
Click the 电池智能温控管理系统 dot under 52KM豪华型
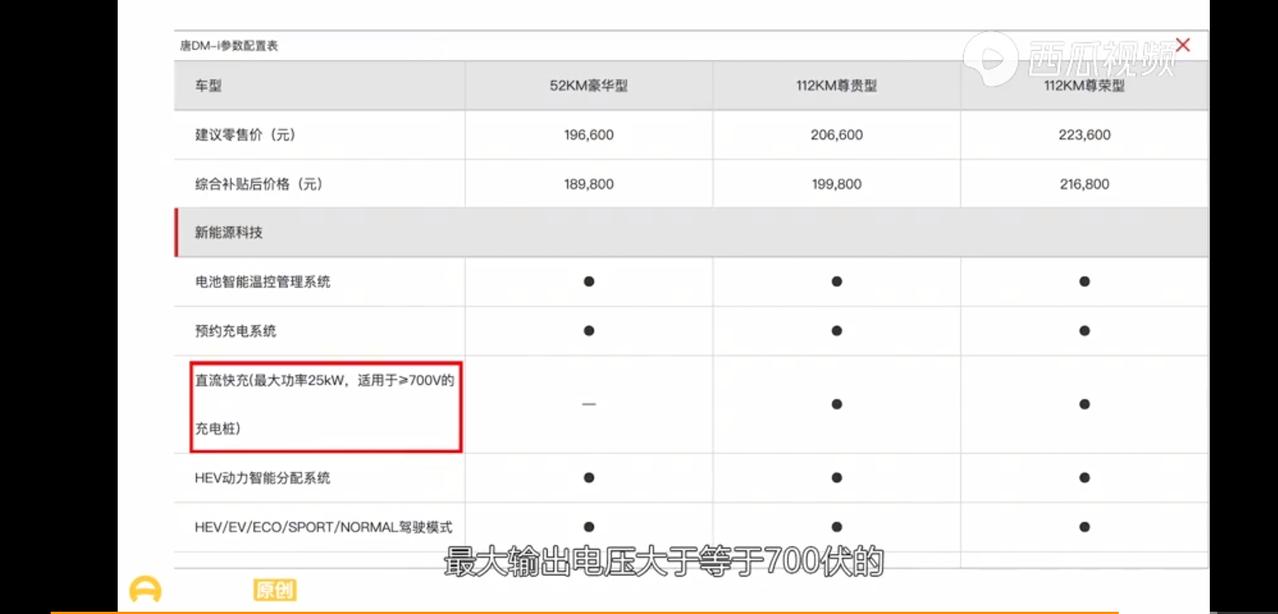[x=589, y=282]
